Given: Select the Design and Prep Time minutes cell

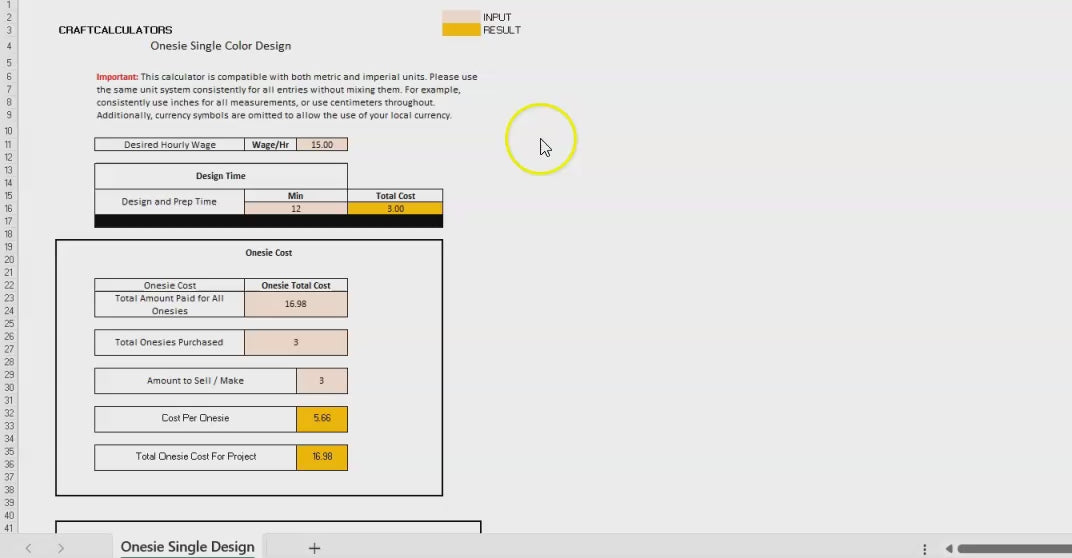Looking at the screenshot, I should coord(296,209).
